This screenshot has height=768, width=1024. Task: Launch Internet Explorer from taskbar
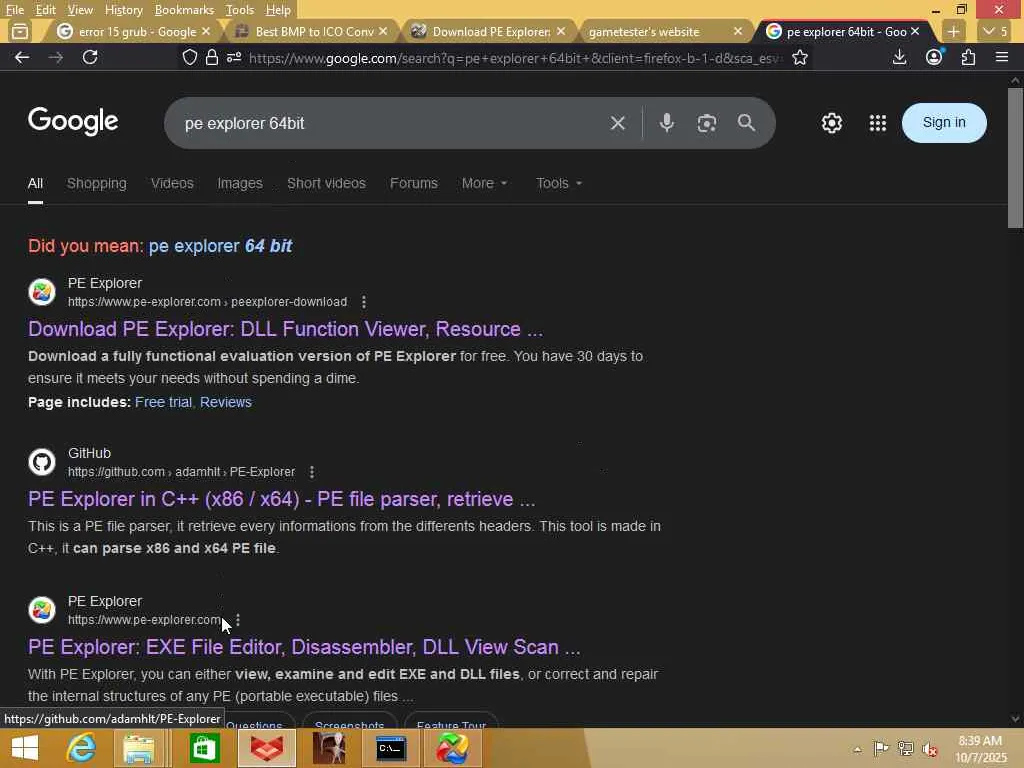point(82,748)
